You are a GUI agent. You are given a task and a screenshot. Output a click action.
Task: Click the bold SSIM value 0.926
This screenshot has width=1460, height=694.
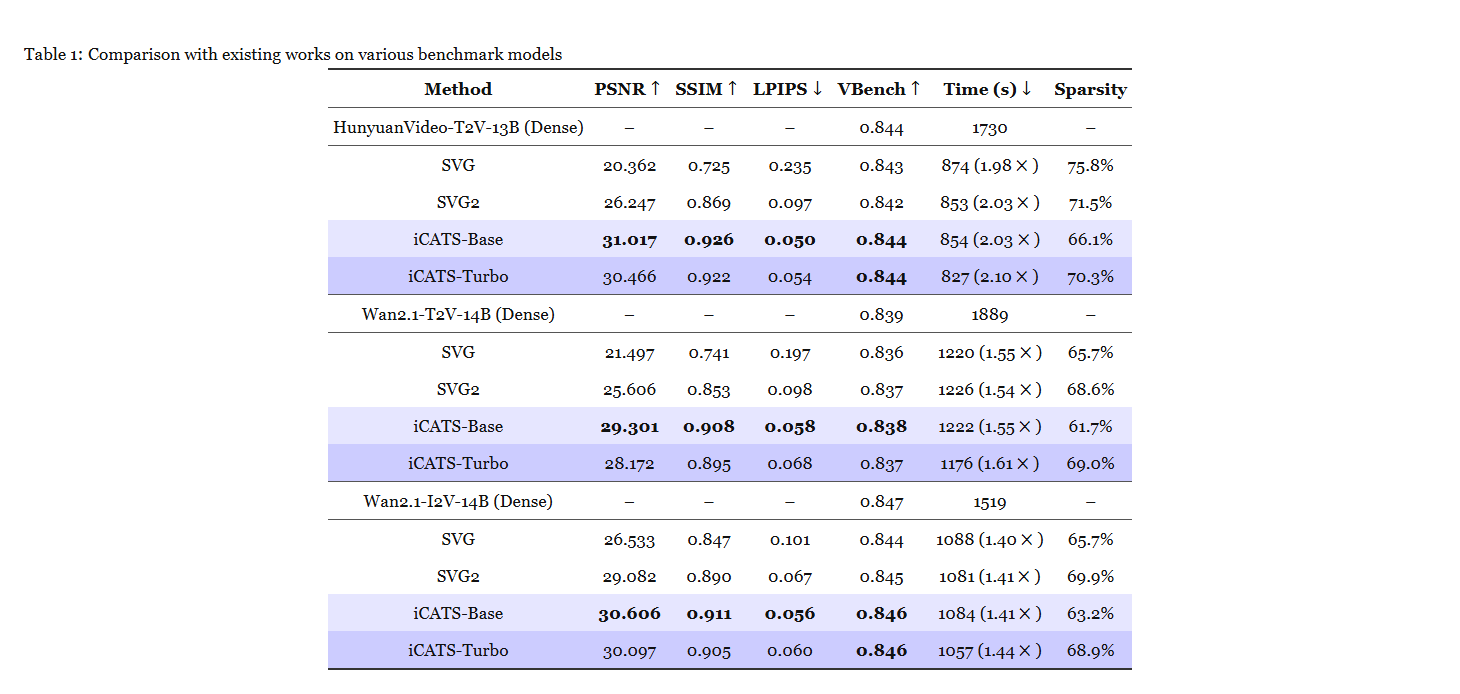pyautogui.click(x=709, y=240)
